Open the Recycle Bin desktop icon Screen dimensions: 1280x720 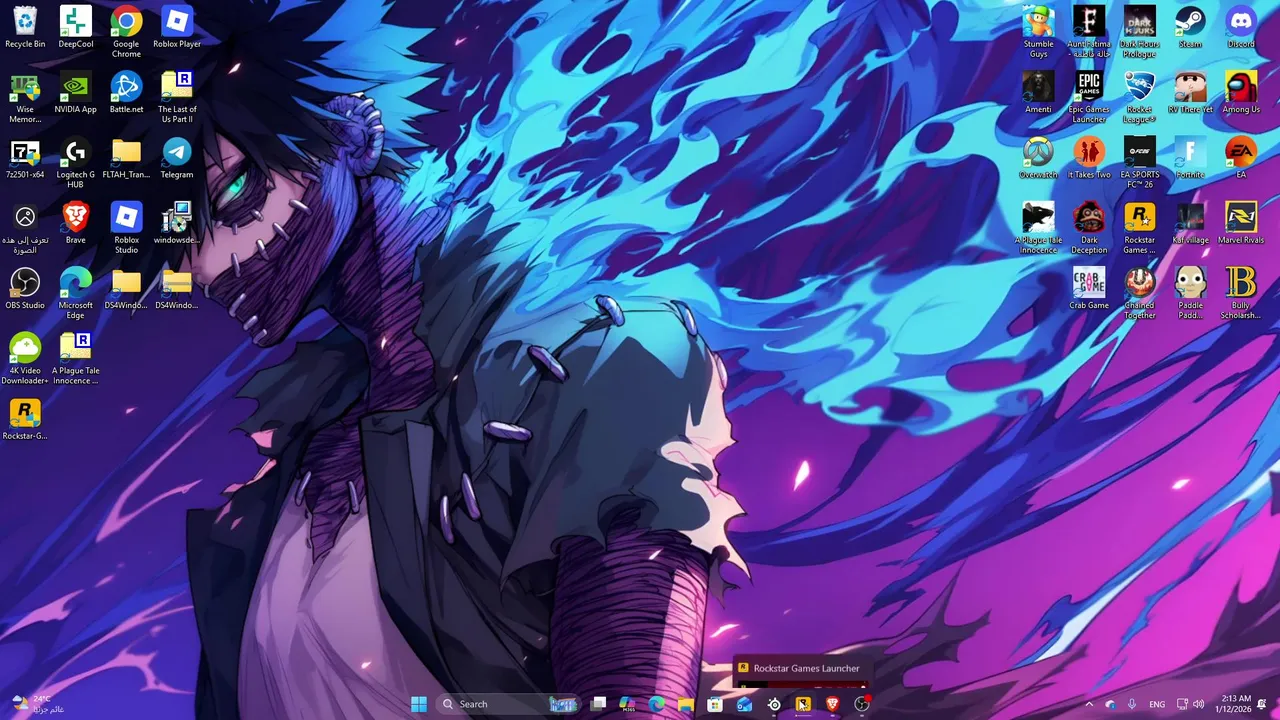25,27
